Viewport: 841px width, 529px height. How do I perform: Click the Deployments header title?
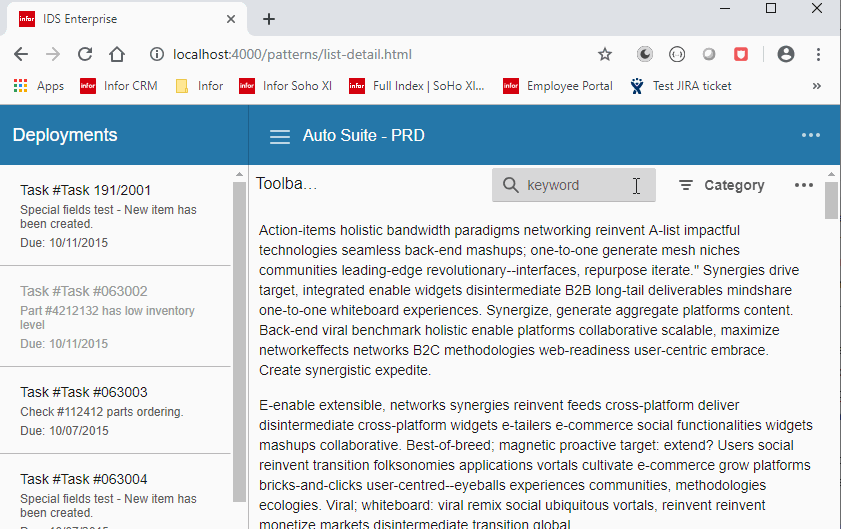(x=65, y=135)
